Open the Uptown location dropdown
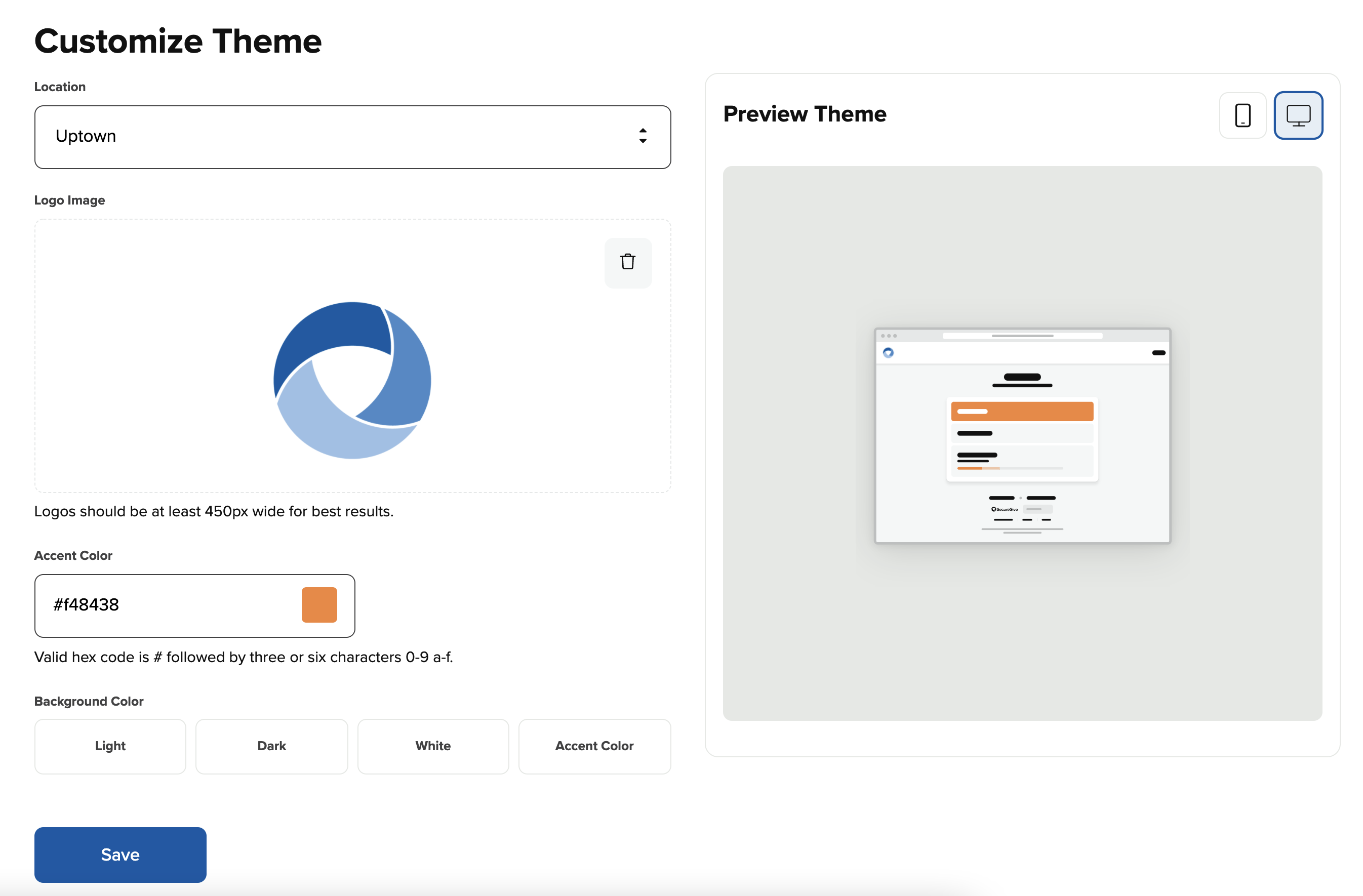Screen dimensions: 1363x896 344,137
